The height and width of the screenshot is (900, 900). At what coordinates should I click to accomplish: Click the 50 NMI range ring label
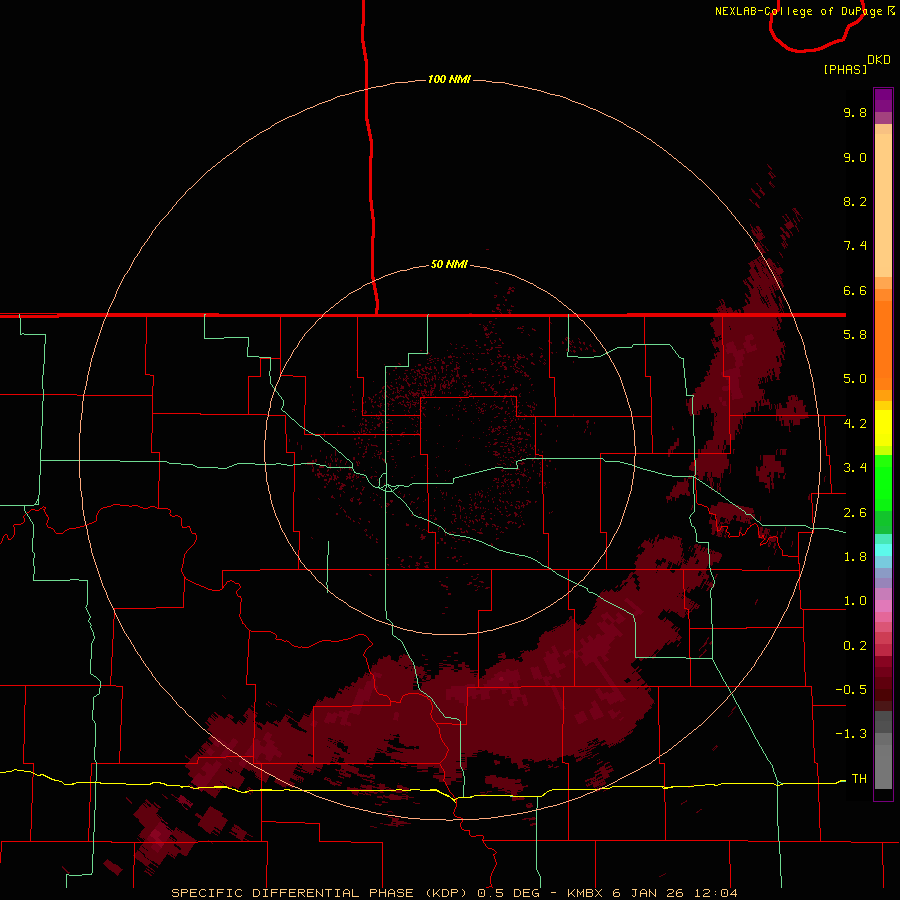pos(449,265)
